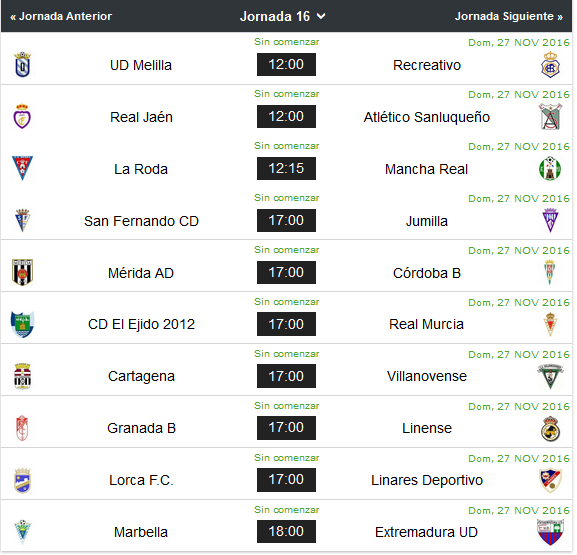Go to Jornada Siguiente
577x555 pixels.
509,16
